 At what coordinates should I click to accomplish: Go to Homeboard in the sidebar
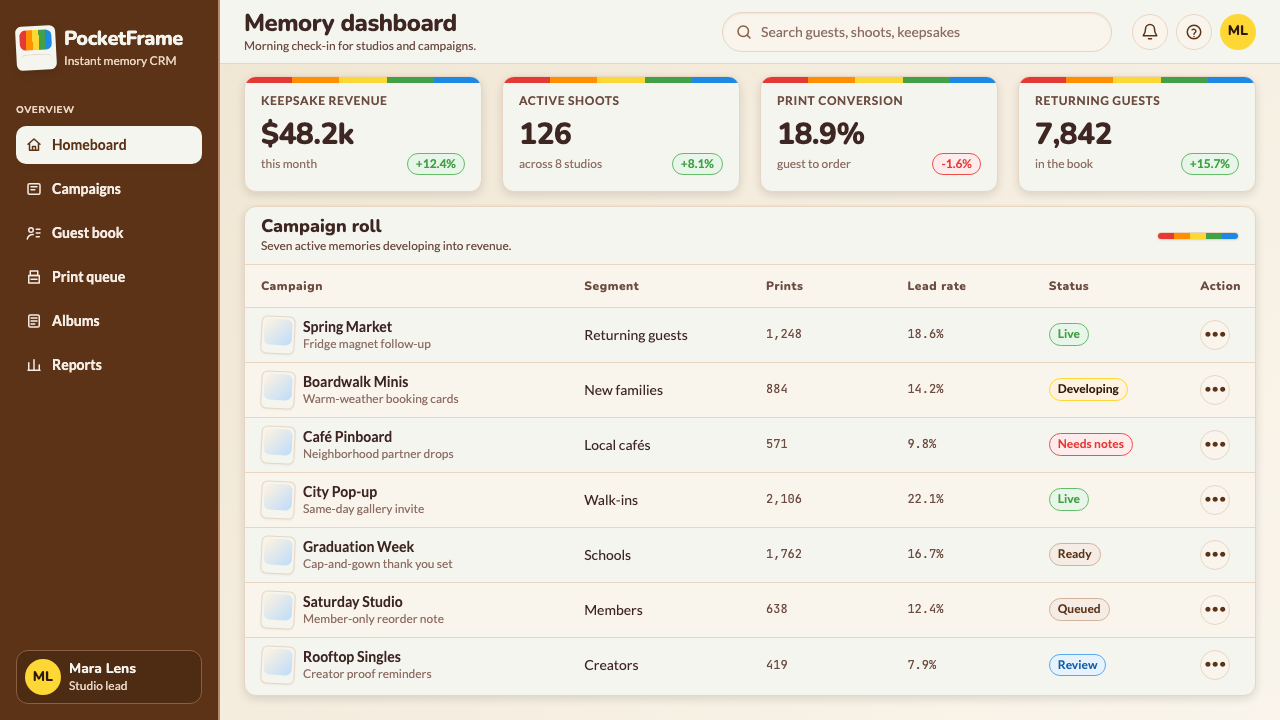109,145
